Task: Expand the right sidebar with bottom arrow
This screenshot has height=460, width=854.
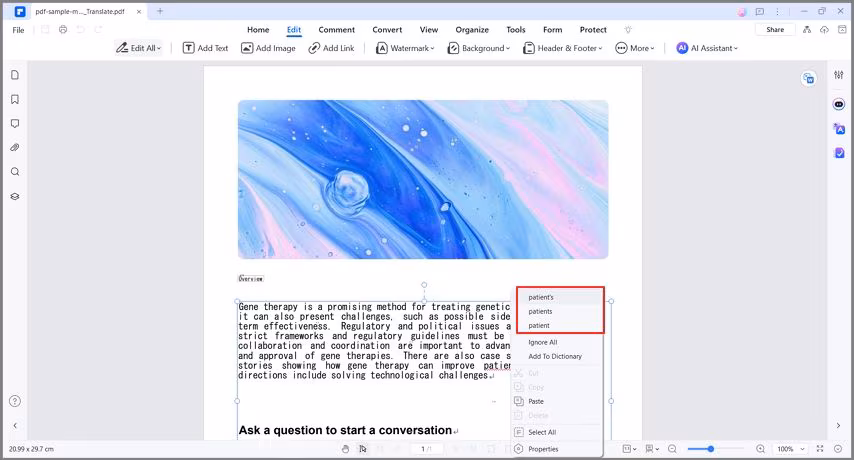Action: click(x=839, y=426)
